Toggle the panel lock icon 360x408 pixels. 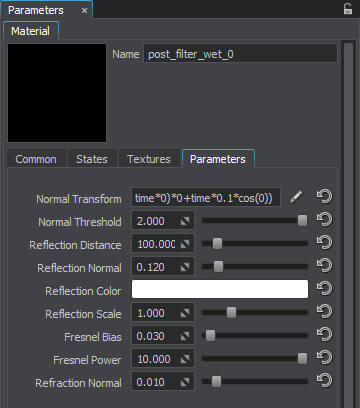click(x=348, y=9)
